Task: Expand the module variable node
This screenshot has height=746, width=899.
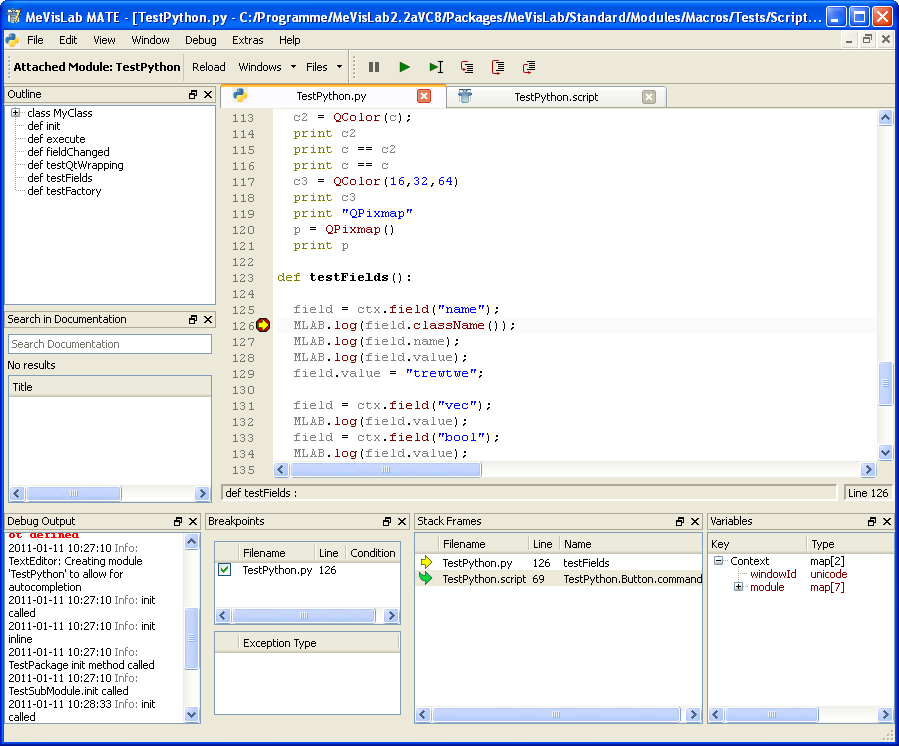Action: 738,587
